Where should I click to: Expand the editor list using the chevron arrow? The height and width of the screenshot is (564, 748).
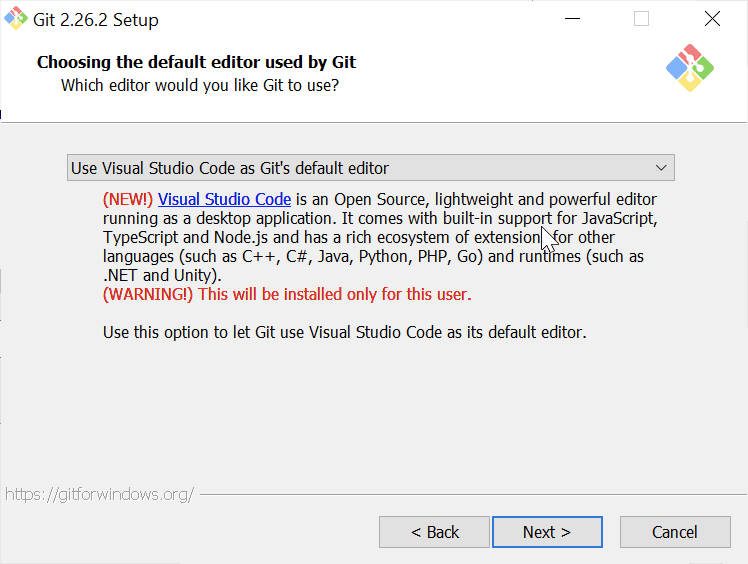[x=661, y=168]
